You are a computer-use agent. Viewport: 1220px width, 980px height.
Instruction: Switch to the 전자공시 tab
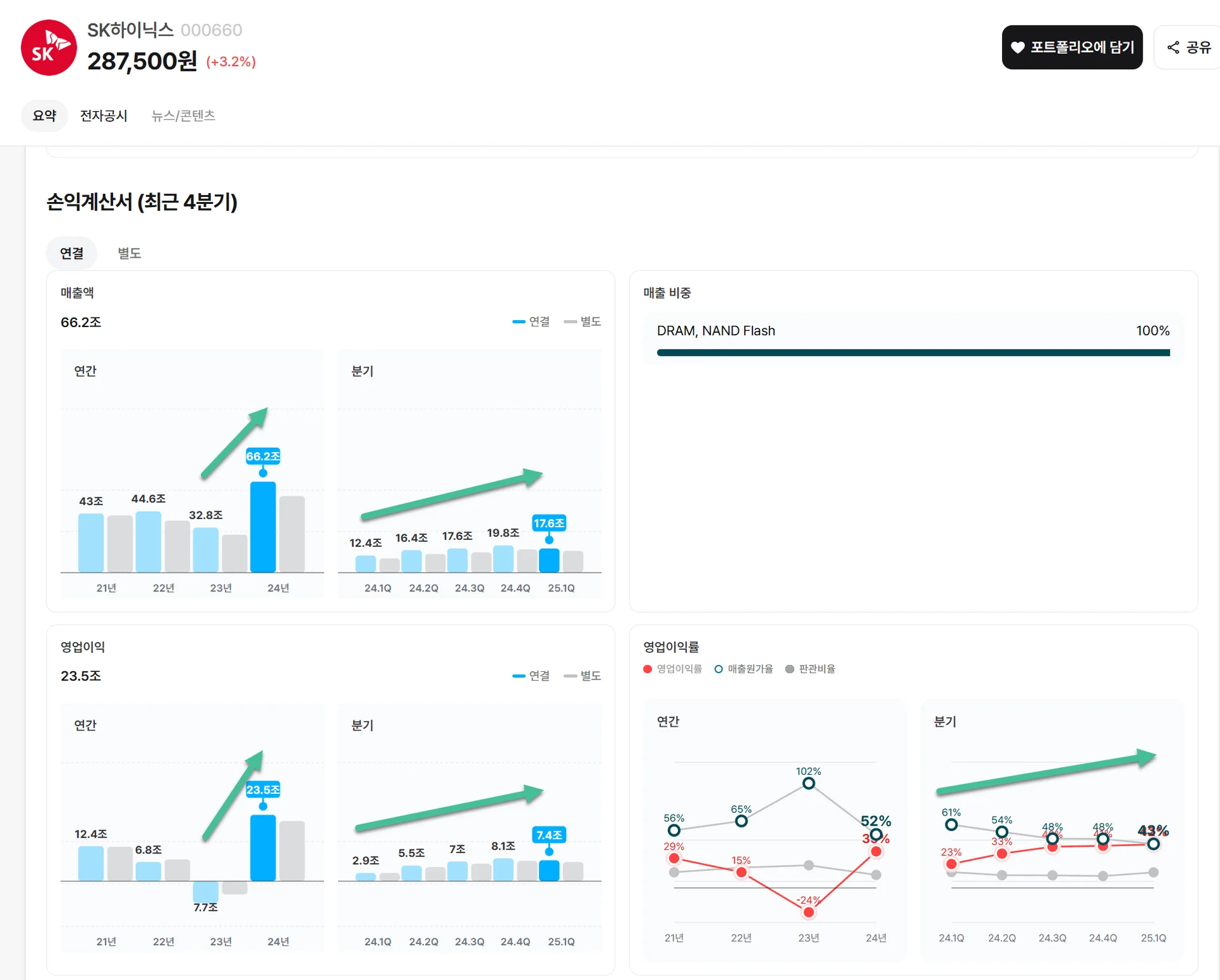tap(104, 116)
